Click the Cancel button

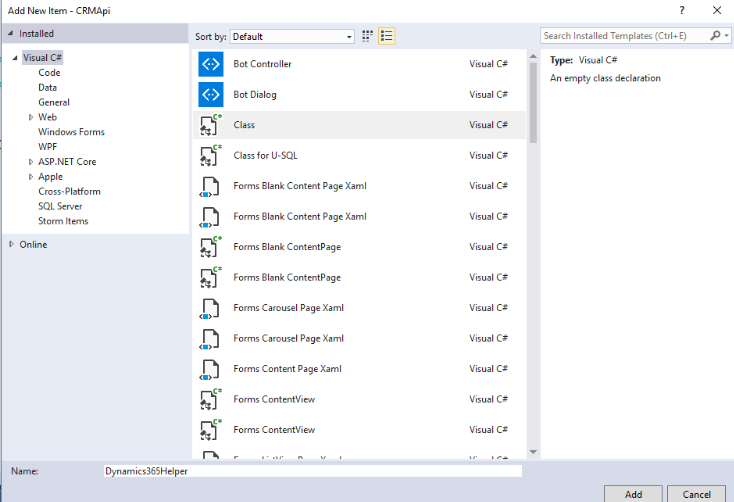(x=697, y=494)
